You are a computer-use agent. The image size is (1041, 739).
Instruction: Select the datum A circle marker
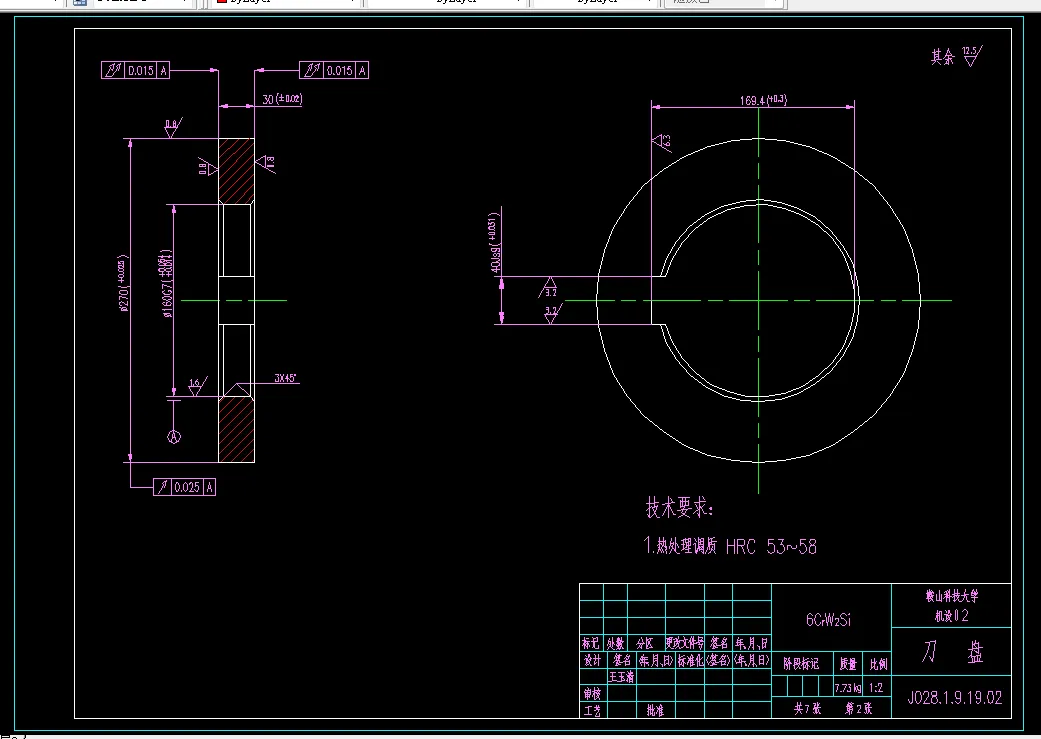point(174,437)
